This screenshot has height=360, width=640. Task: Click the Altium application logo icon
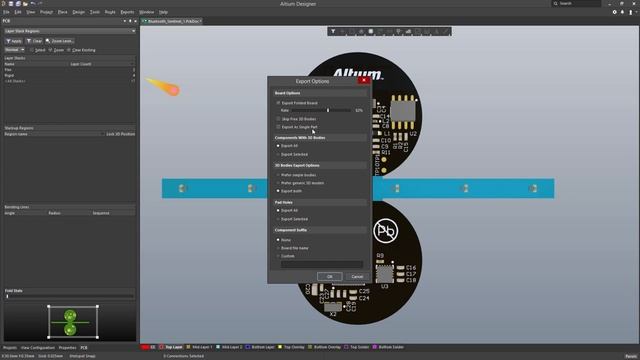[4, 3]
